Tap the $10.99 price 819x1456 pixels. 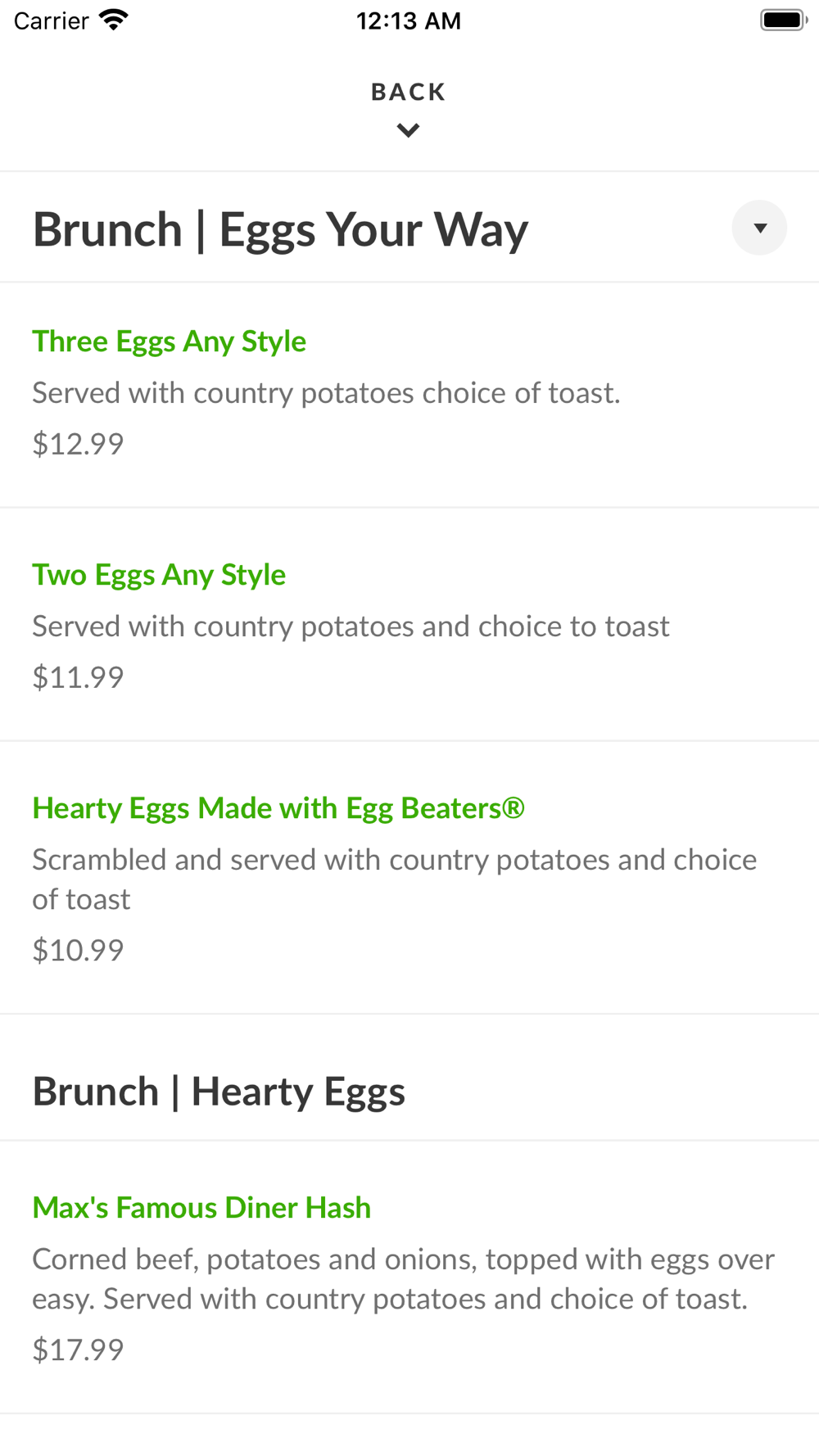coord(78,950)
